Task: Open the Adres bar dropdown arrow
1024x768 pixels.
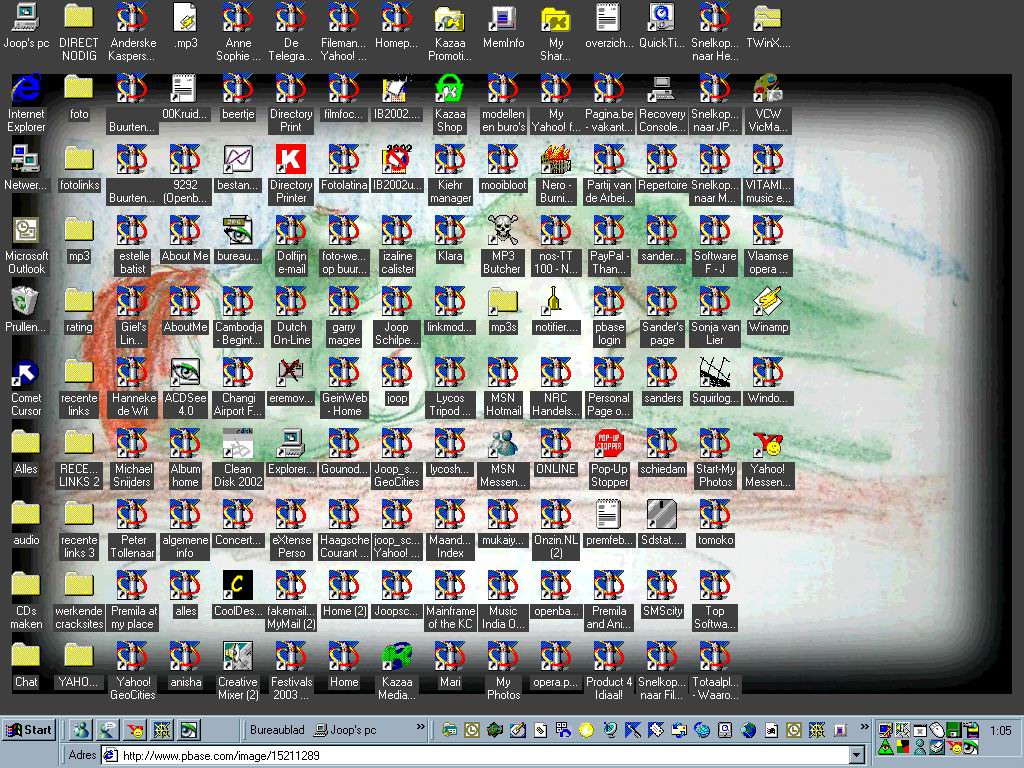Action: coord(857,756)
